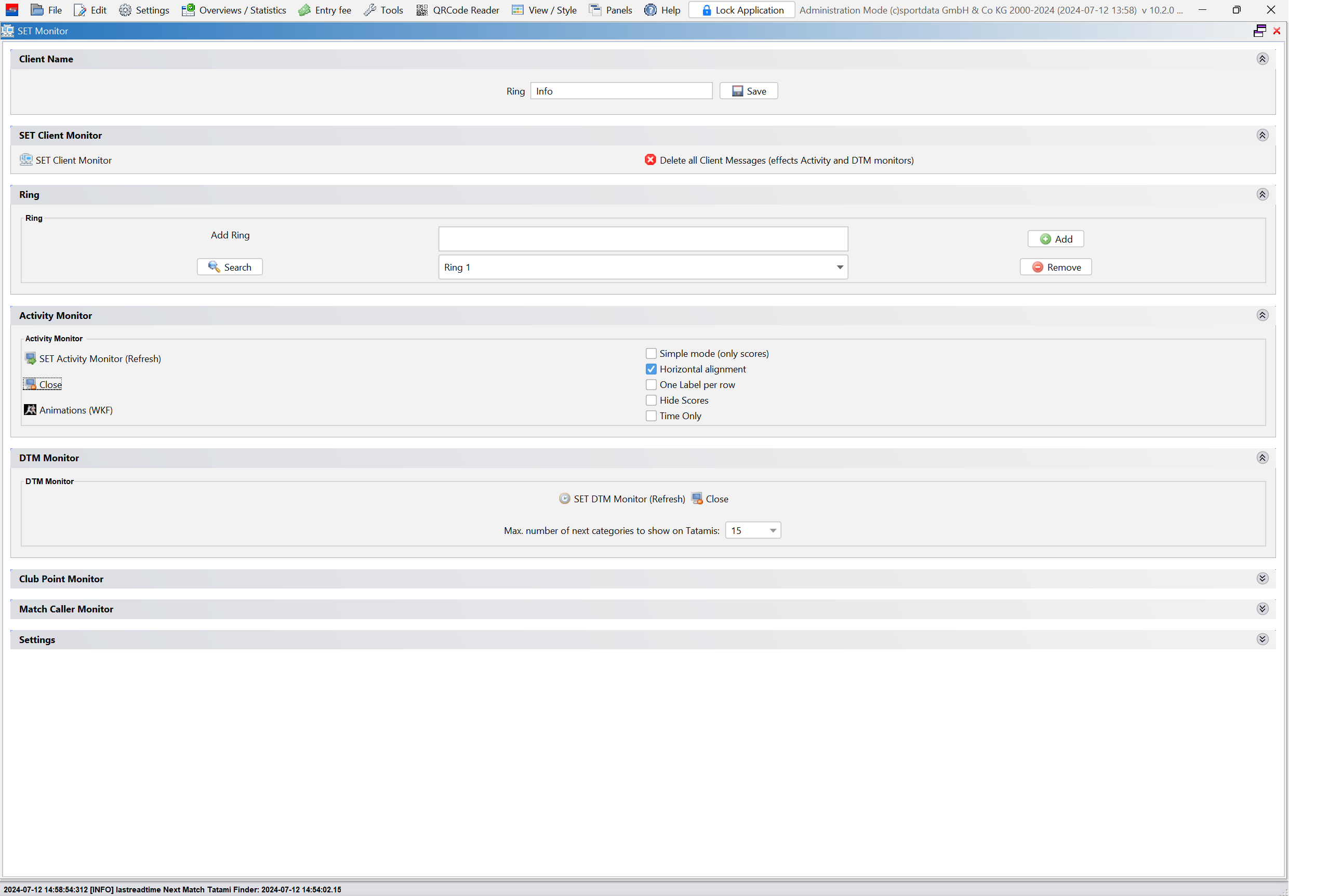Detach the SET Monitor panel window icon

(x=1259, y=31)
